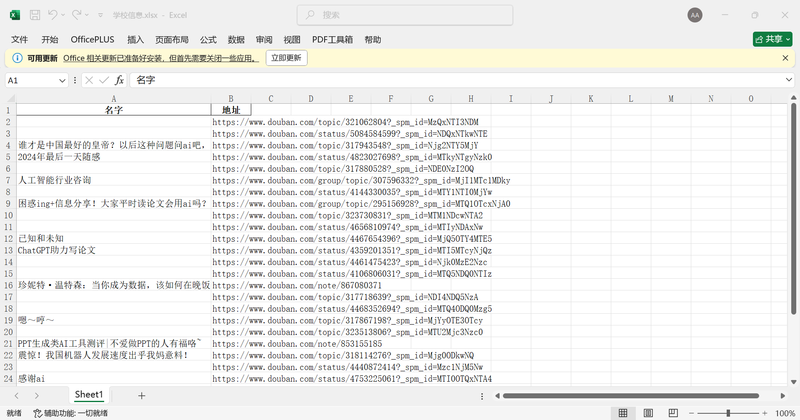Viewport: 800px width, 420px height.
Task: Select cell ChatGPT助力写论文
Action: pyautogui.click(x=114, y=250)
